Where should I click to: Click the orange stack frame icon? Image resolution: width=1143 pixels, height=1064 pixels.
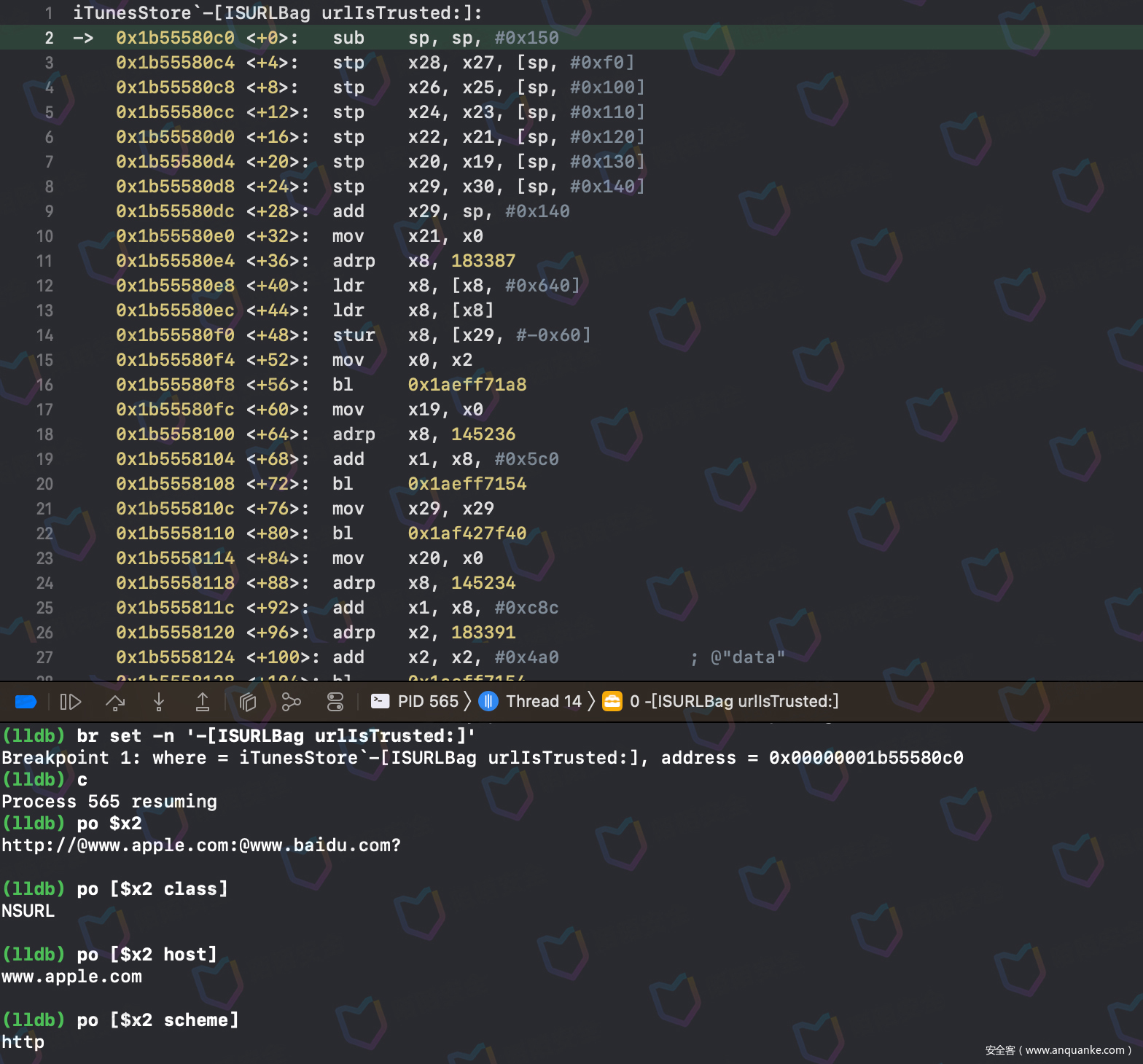pyautogui.click(x=612, y=701)
